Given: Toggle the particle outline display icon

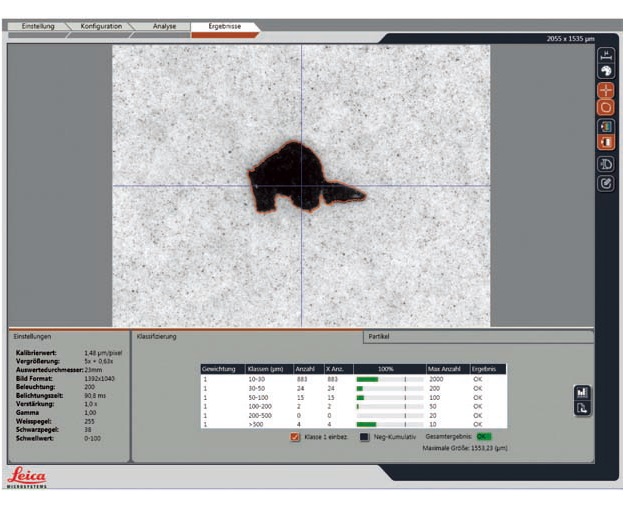Looking at the screenshot, I should pos(606,107).
